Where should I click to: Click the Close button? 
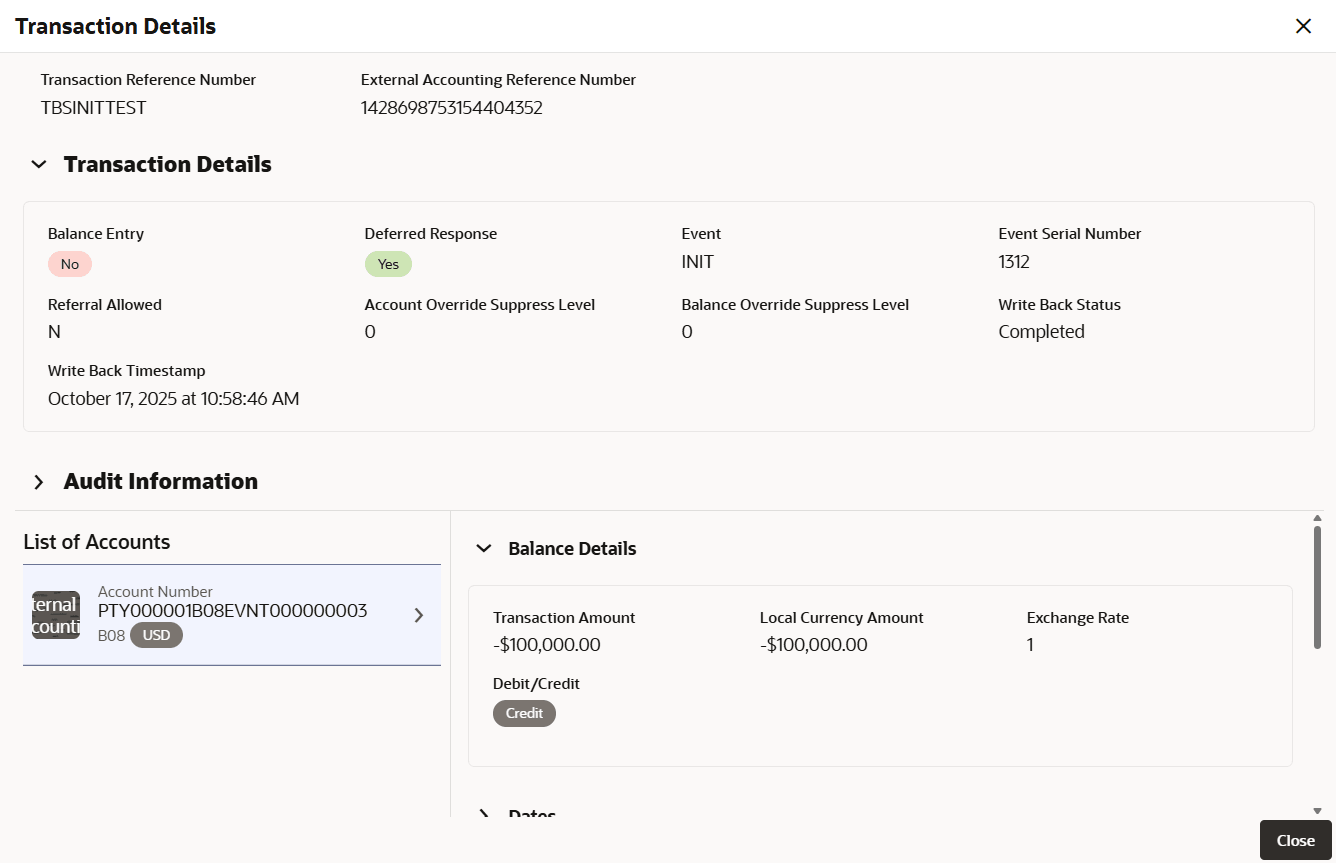pos(1295,840)
